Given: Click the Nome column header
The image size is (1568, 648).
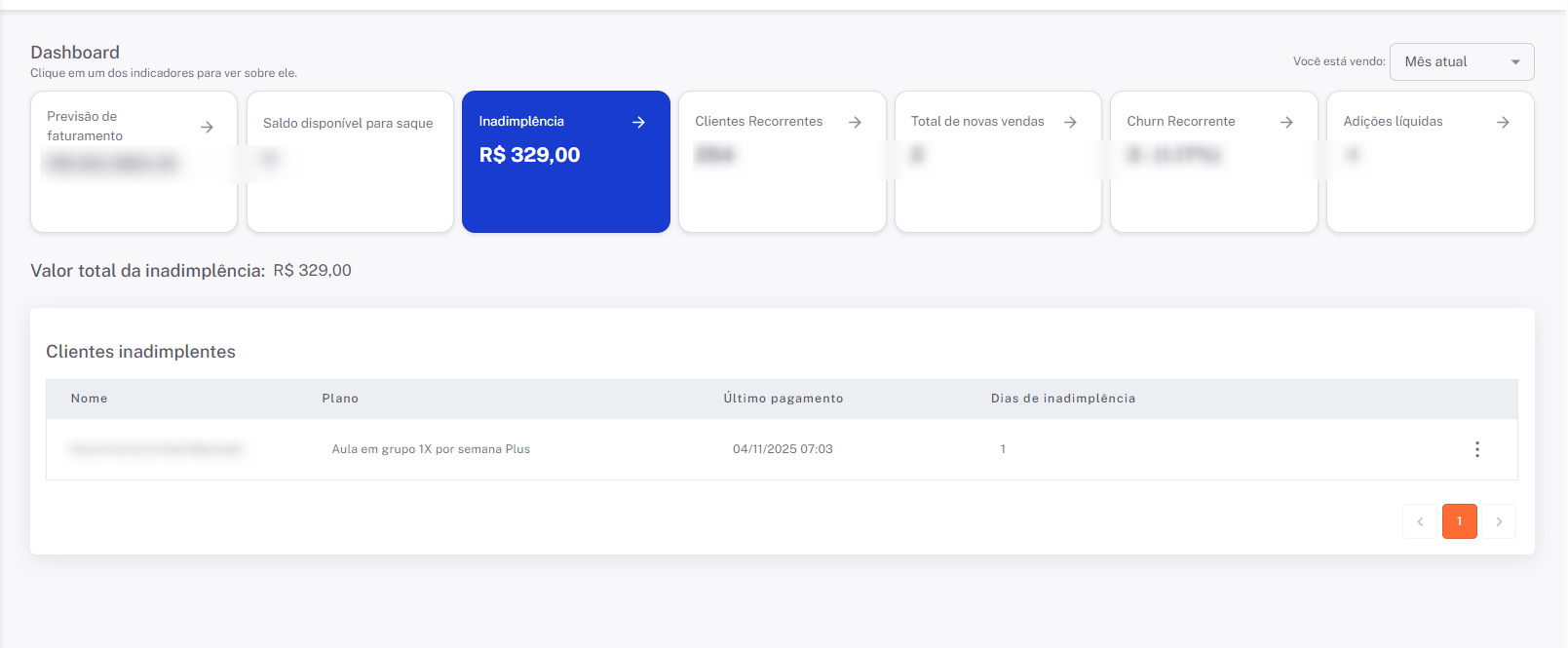Looking at the screenshot, I should coord(89,399).
